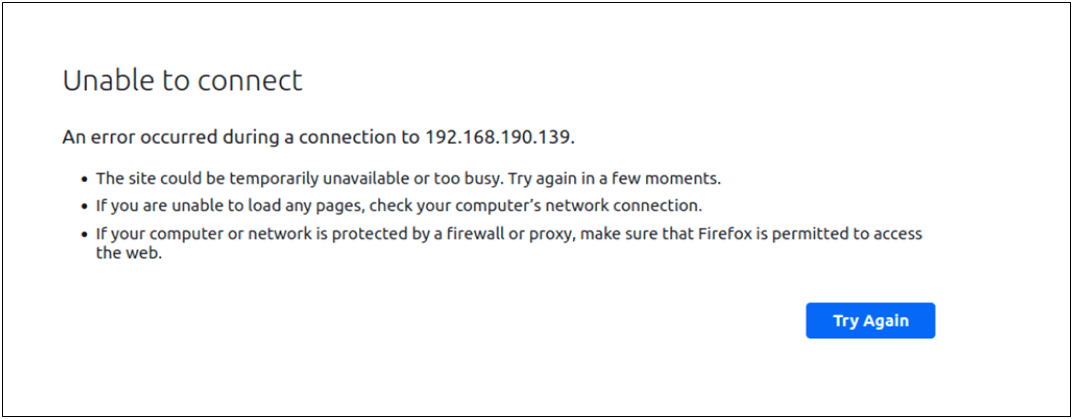The height and width of the screenshot is (419, 1073).
Task: Click "Try again in a few moments" sentence
Action: pos(614,179)
